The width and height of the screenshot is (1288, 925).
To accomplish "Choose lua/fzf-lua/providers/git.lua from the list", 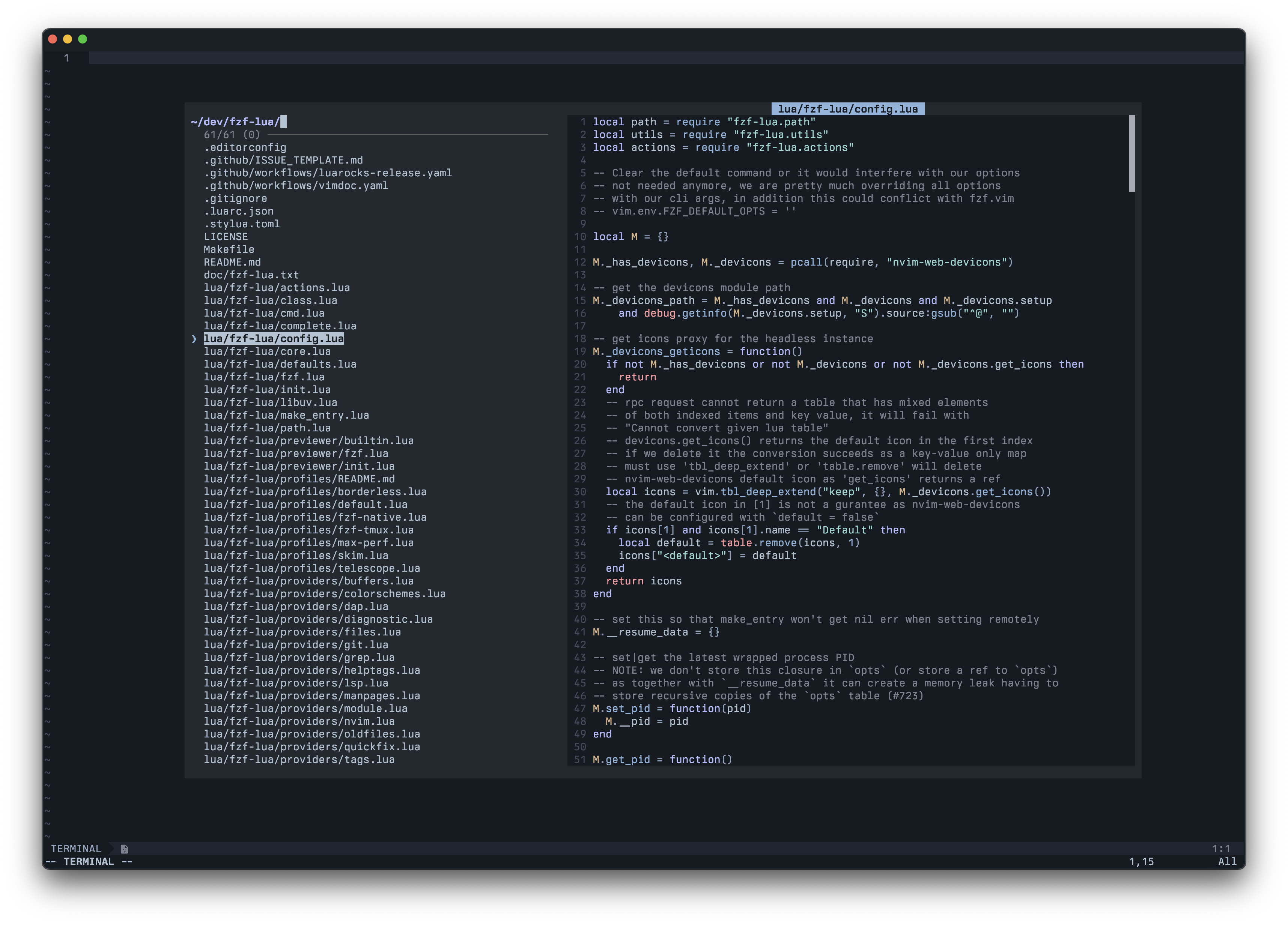I will [x=296, y=644].
